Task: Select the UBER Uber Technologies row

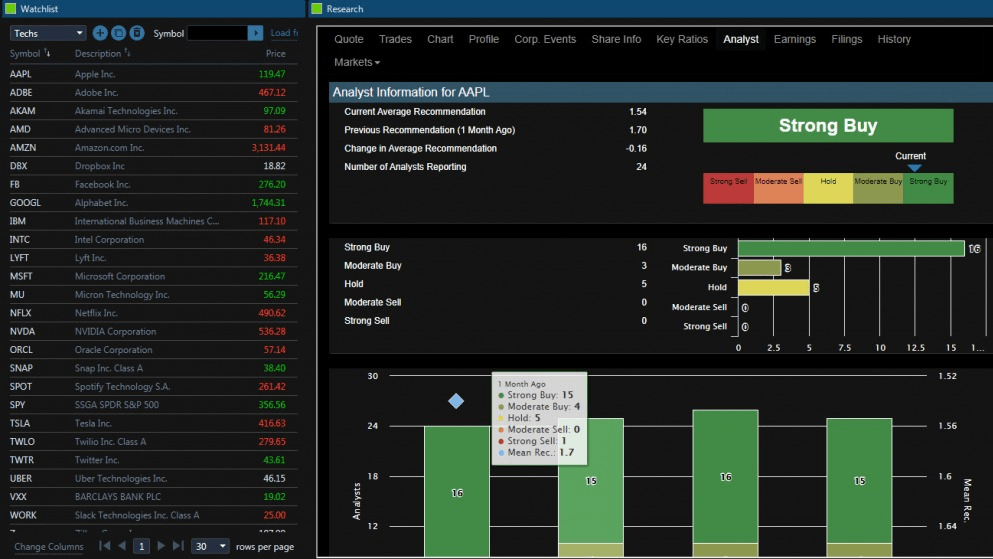Action: coord(153,478)
